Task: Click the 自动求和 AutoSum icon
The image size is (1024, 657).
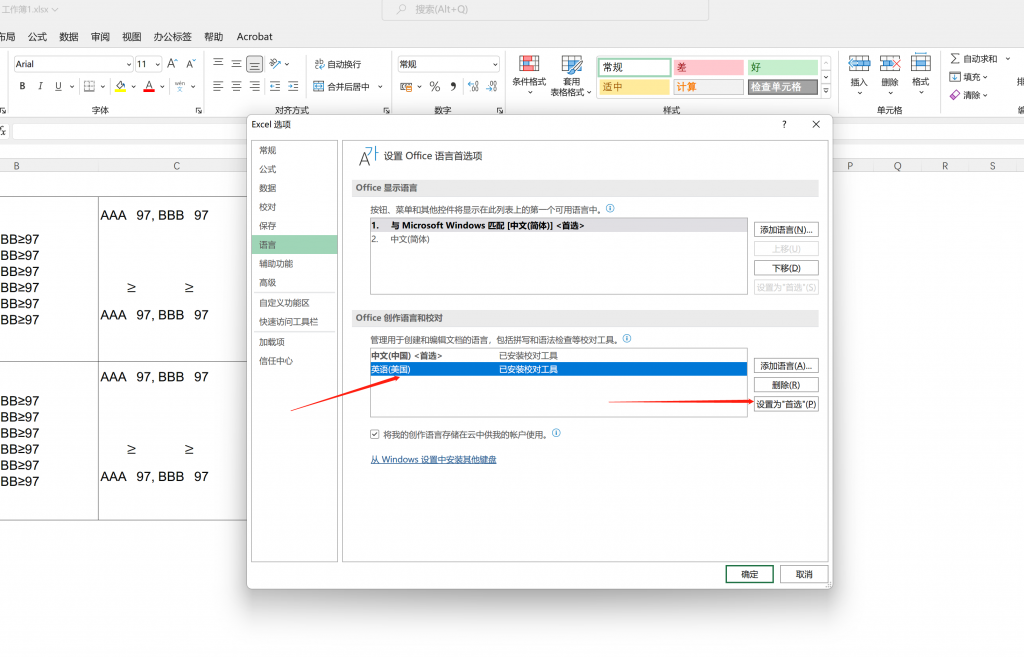Action: click(955, 59)
